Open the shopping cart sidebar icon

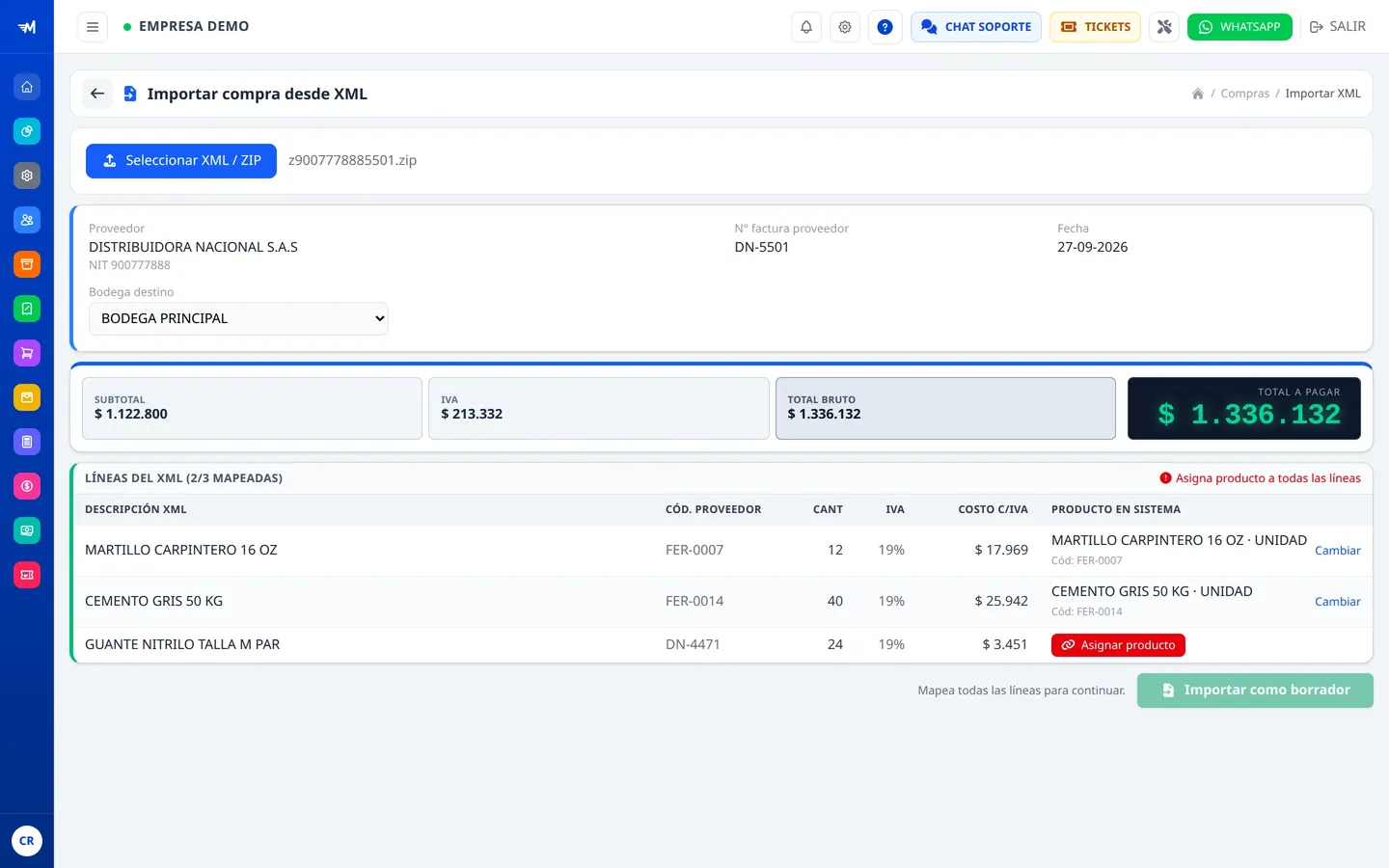click(27, 353)
